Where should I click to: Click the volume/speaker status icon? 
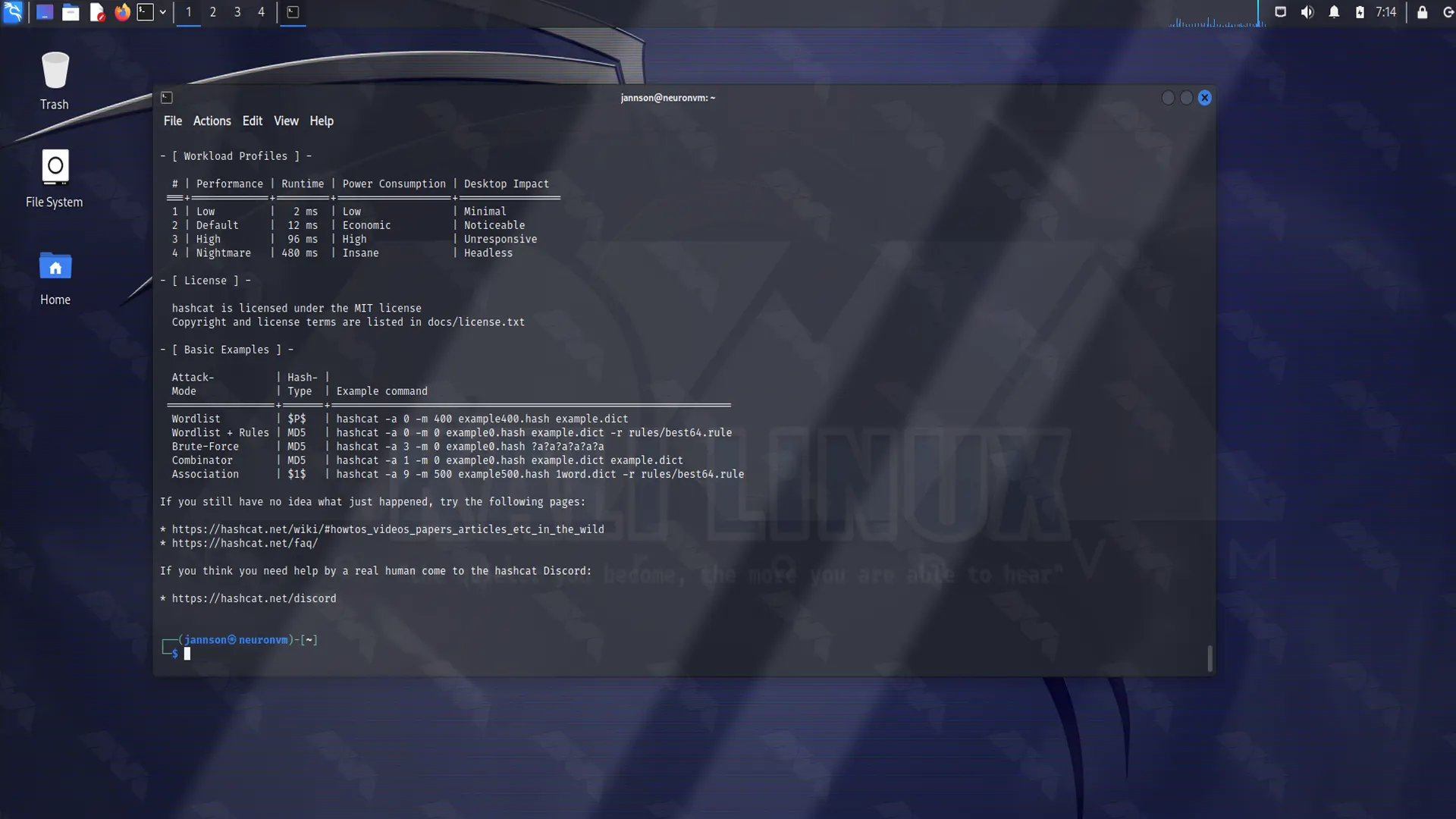click(x=1307, y=12)
